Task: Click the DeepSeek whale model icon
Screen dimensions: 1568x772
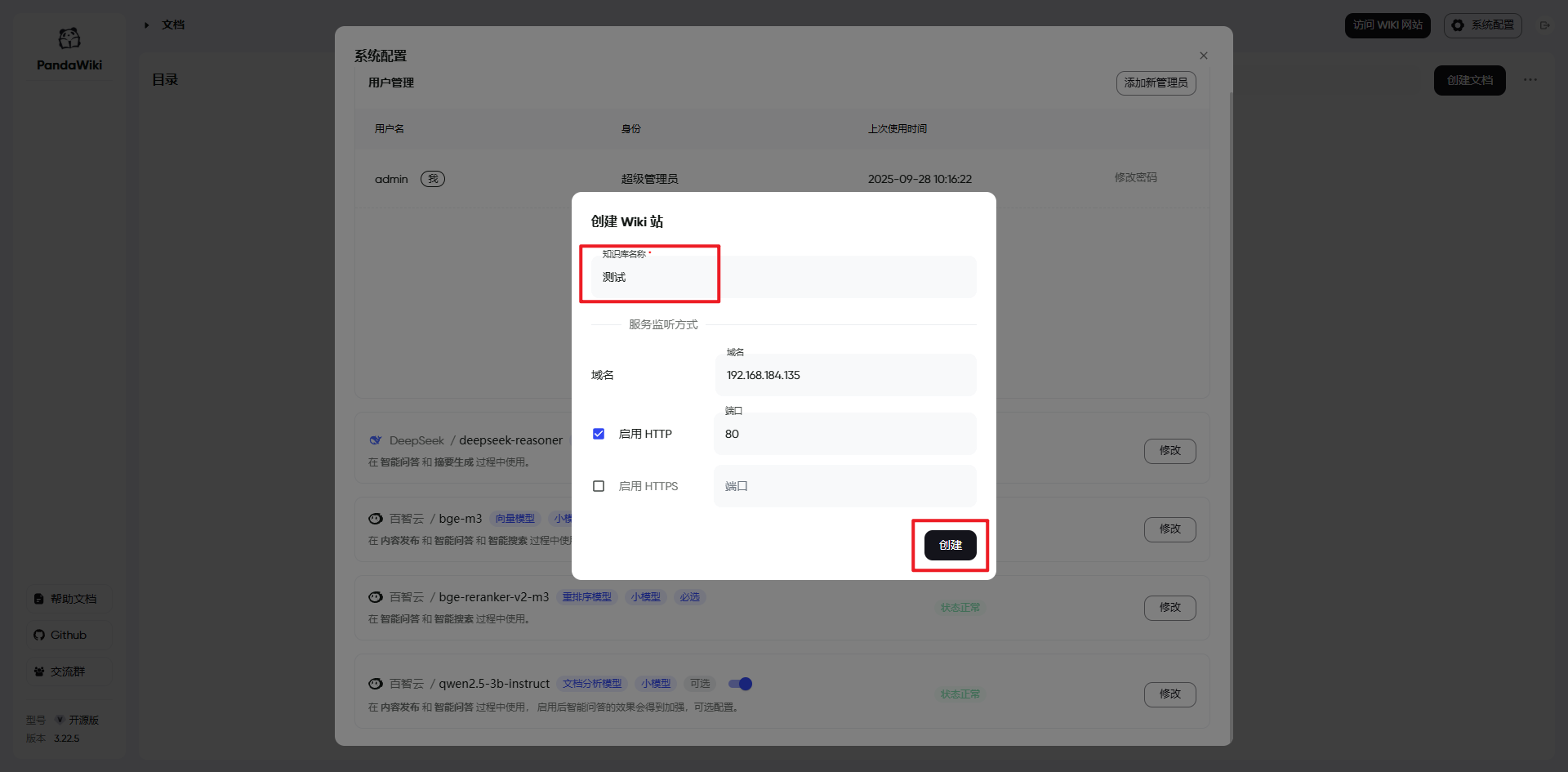Action: (376, 440)
